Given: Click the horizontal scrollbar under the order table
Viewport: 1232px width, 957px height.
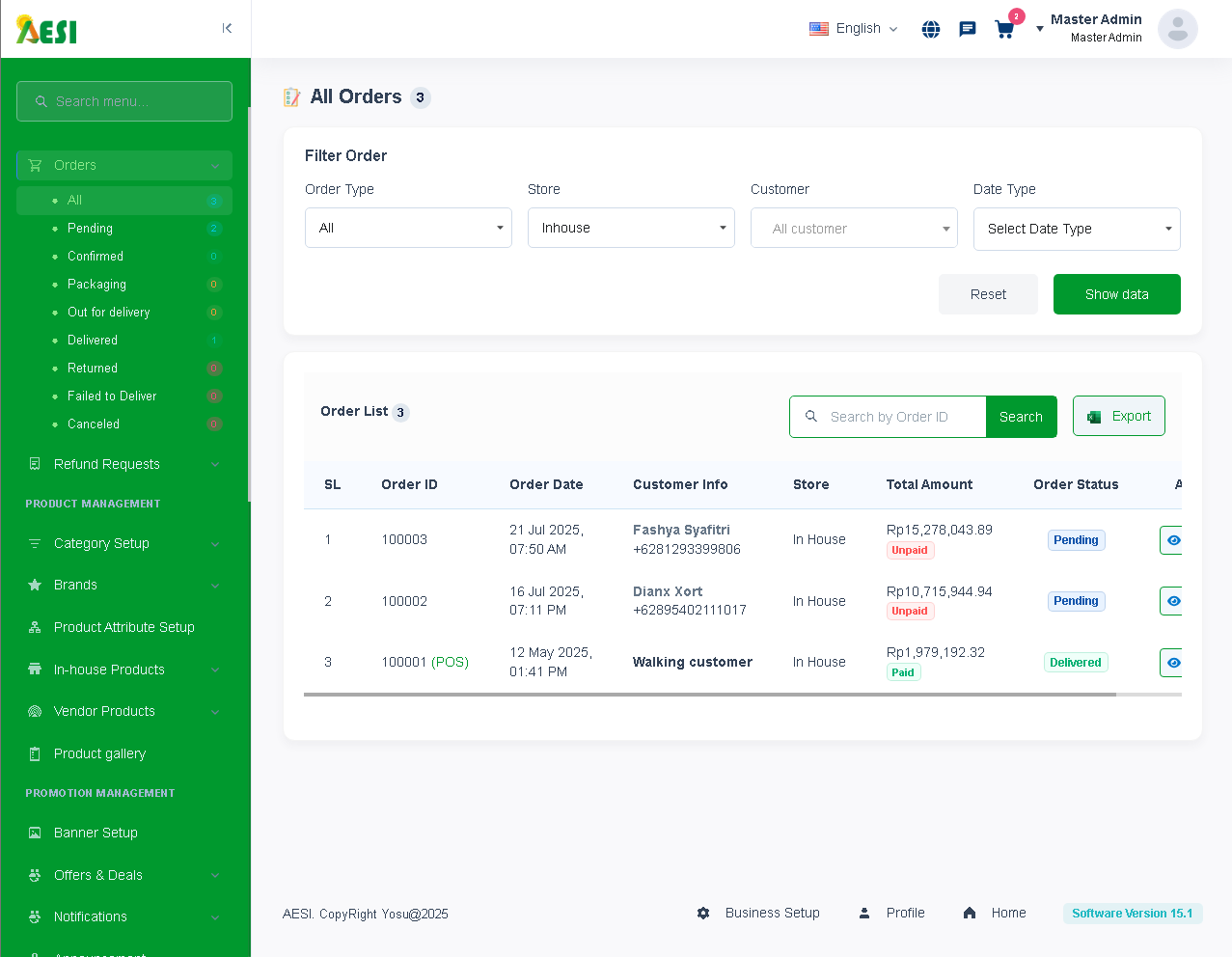Looking at the screenshot, I should click(x=709, y=695).
